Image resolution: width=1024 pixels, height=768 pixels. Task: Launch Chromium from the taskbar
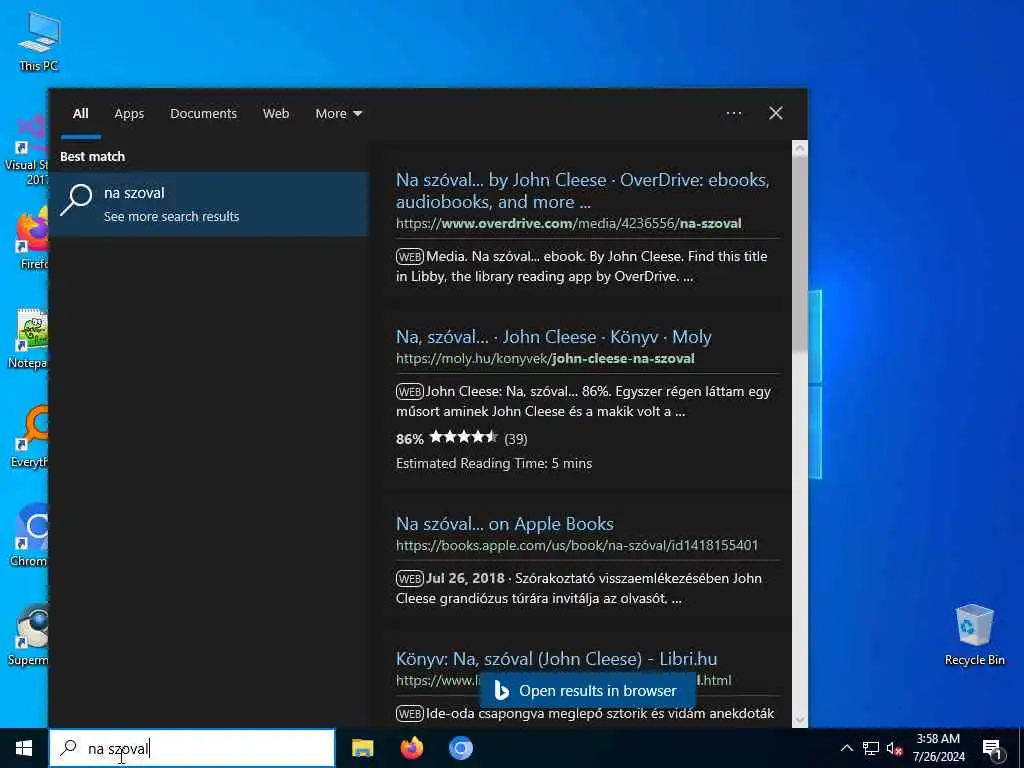[460, 748]
